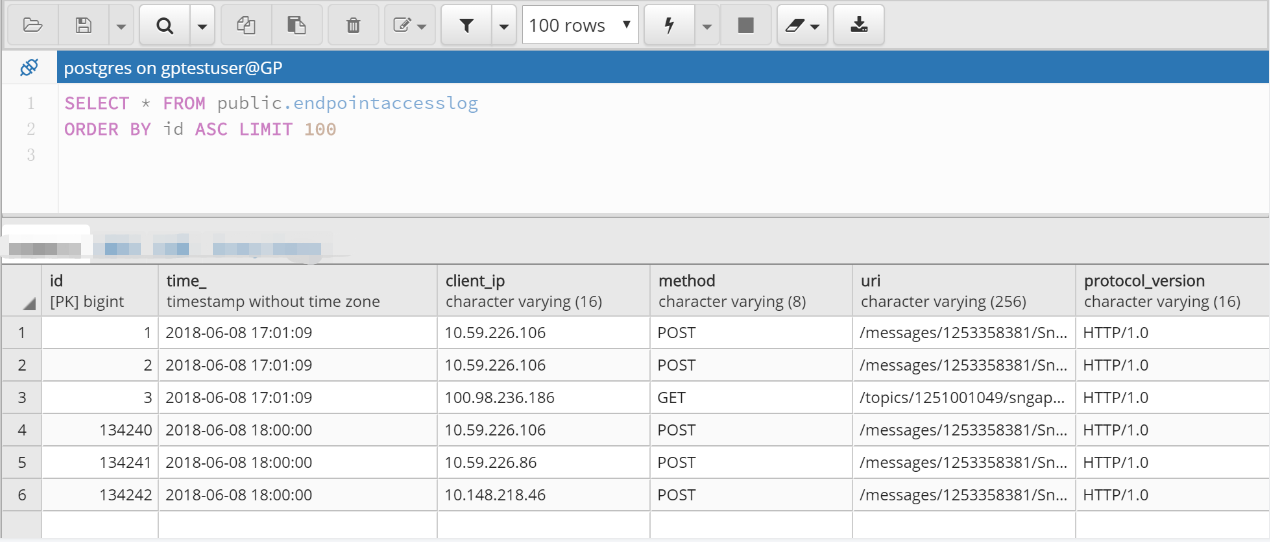Expand the Filter options dropdown arrow

point(503,25)
